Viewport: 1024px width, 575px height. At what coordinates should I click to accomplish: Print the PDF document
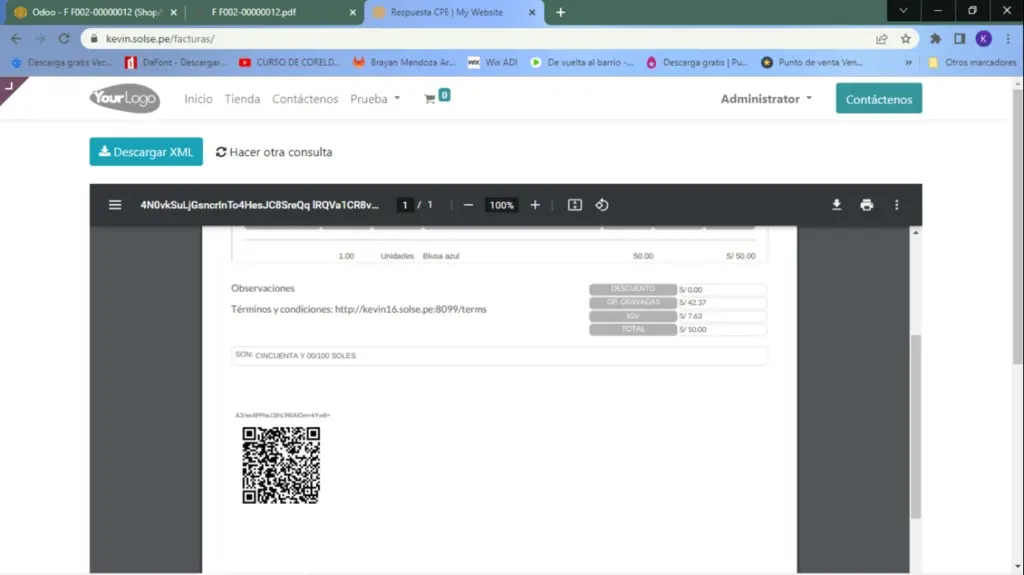pyautogui.click(x=866, y=205)
